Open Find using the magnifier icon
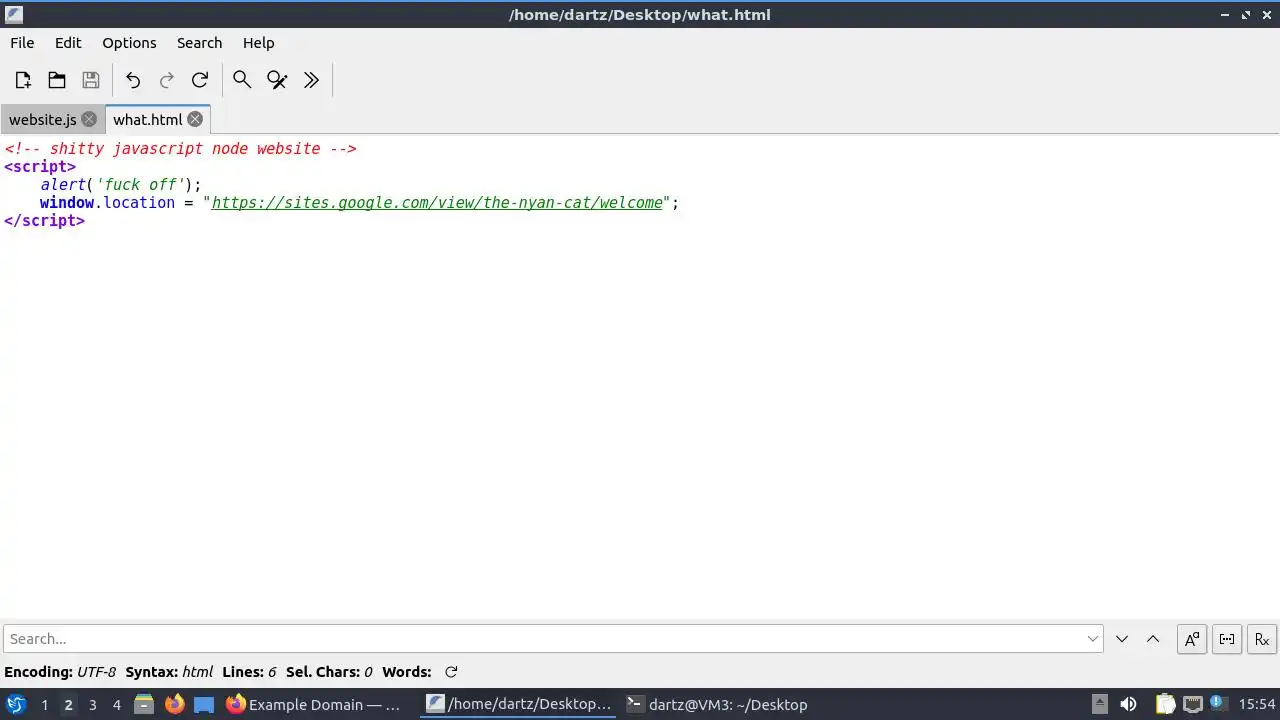 tap(242, 80)
